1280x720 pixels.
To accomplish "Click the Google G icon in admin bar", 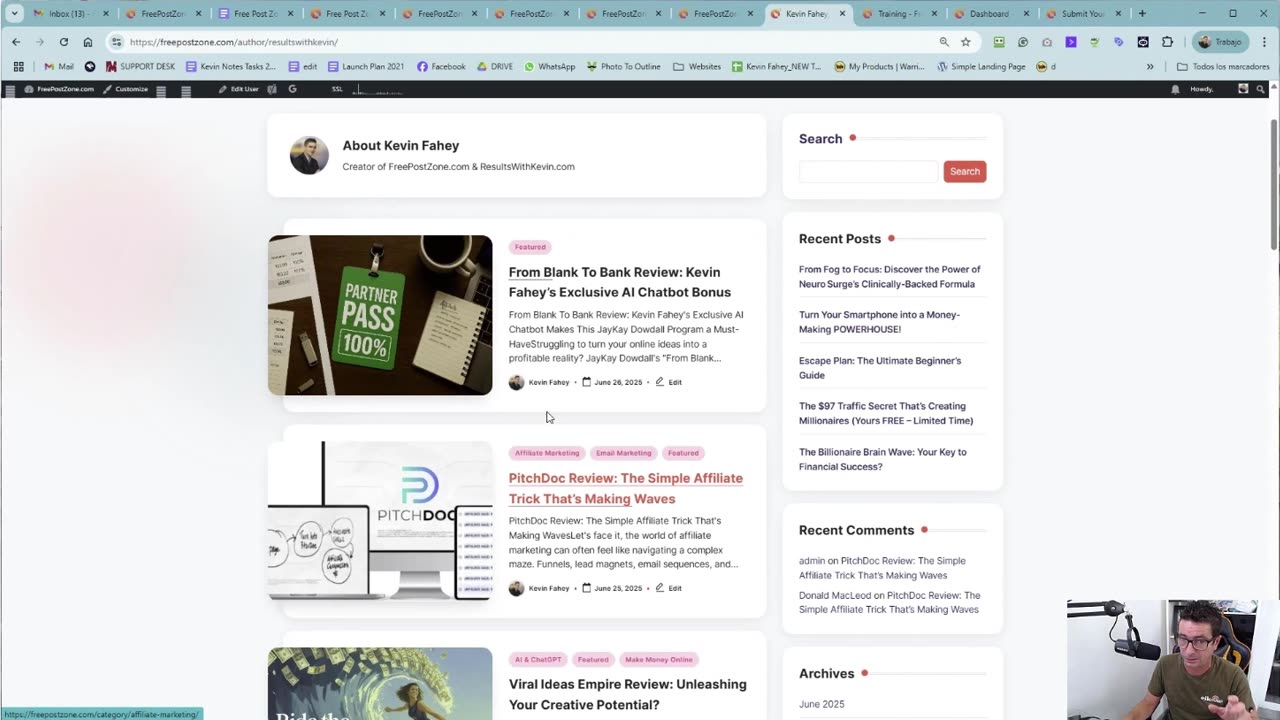I will [292, 89].
